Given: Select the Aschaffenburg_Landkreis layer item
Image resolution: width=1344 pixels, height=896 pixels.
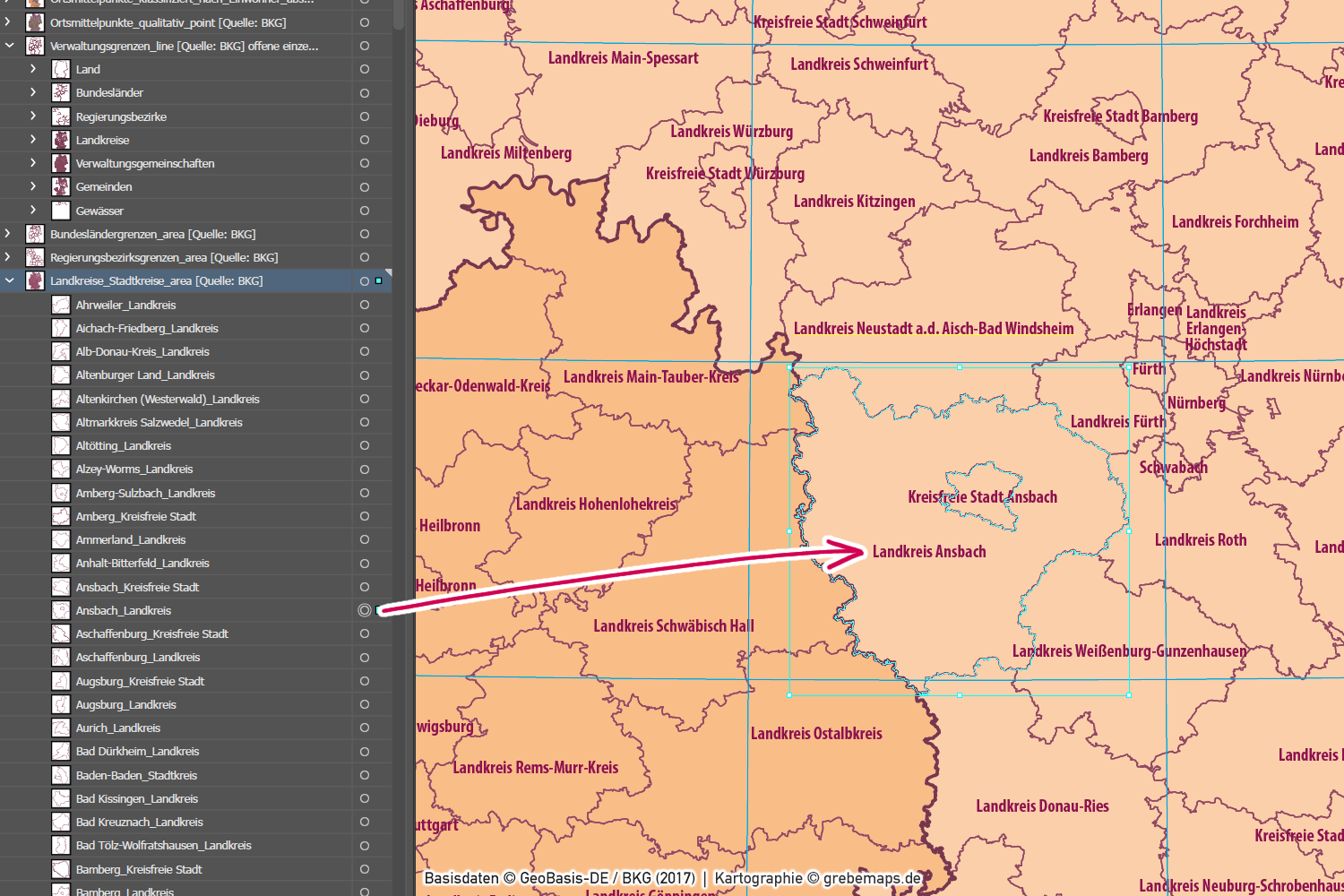Looking at the screenshot, I should 138,657.
